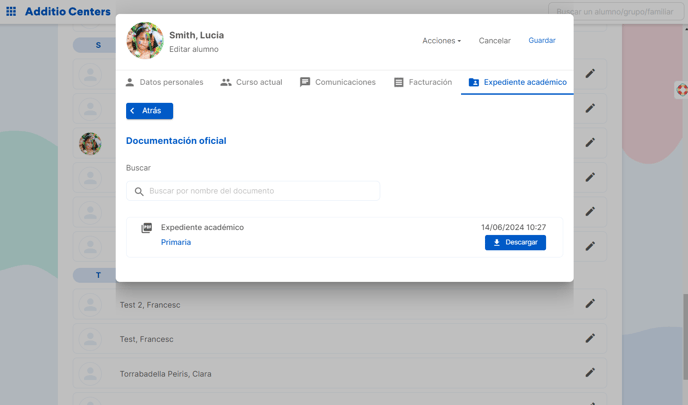Click the Datos personales person icon
The image size is (688, 405).
[x=129, y=82]
